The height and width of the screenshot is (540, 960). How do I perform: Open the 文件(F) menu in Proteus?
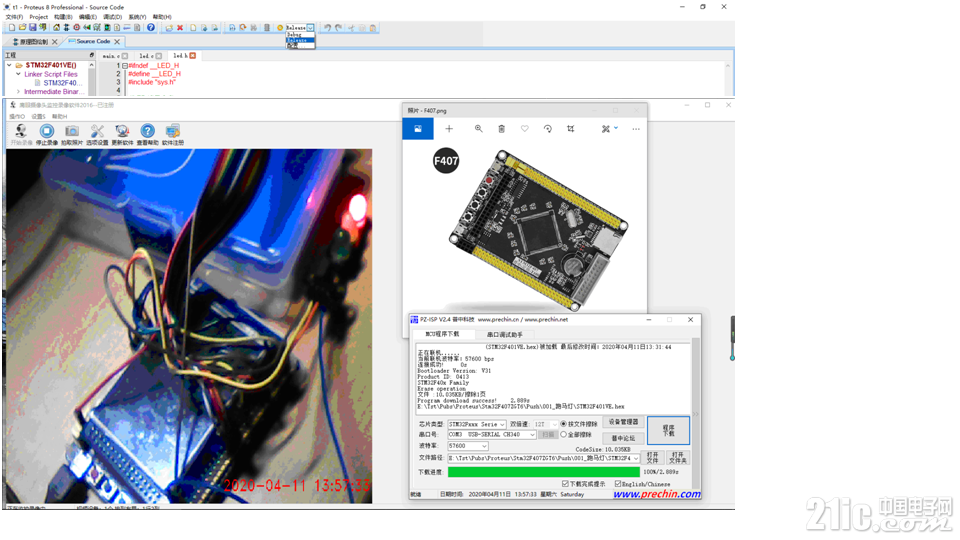(x=14, y=17)
